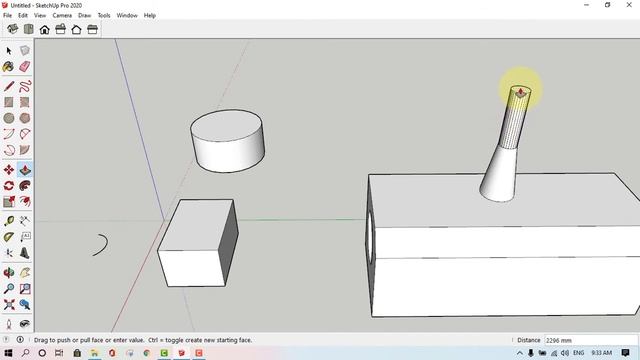Select the Circle tool
640x360 pixels.
(9, 118)
